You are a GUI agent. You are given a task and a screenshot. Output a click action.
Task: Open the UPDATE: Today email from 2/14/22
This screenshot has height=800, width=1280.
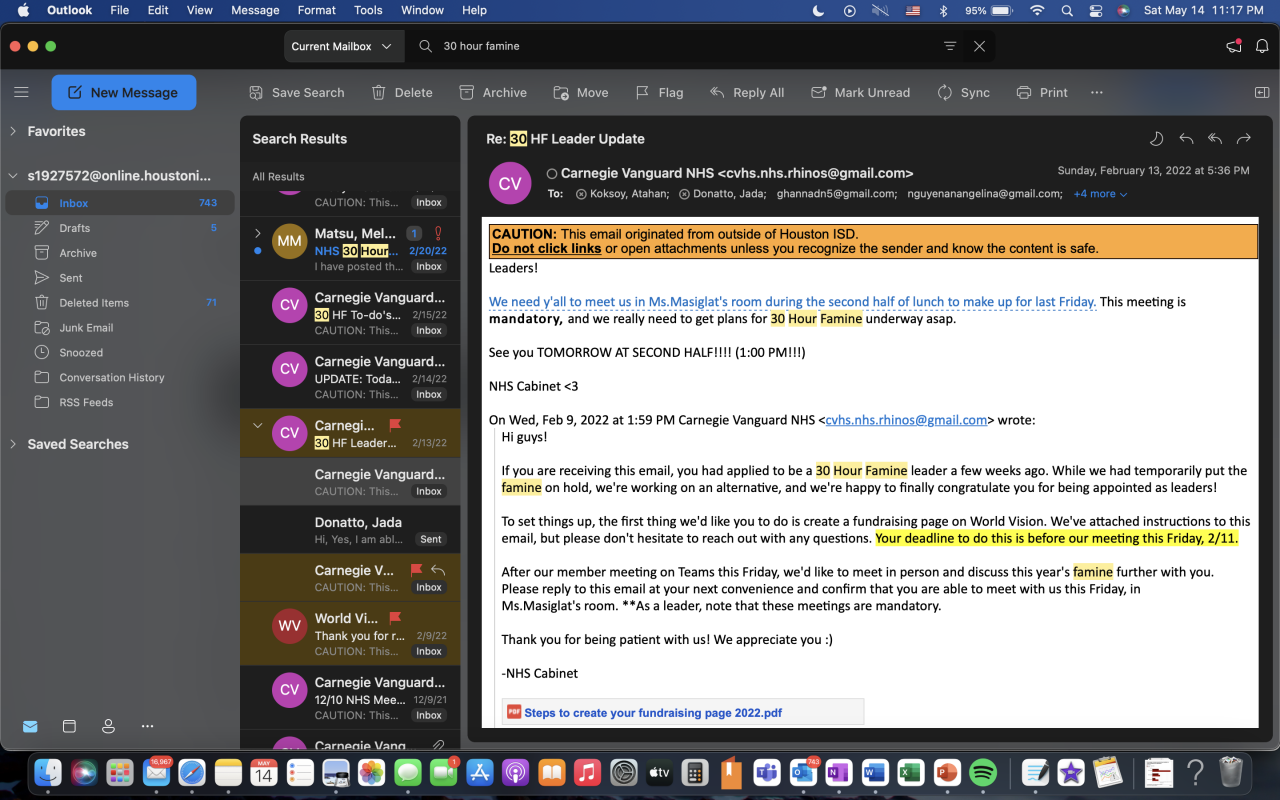350,377
